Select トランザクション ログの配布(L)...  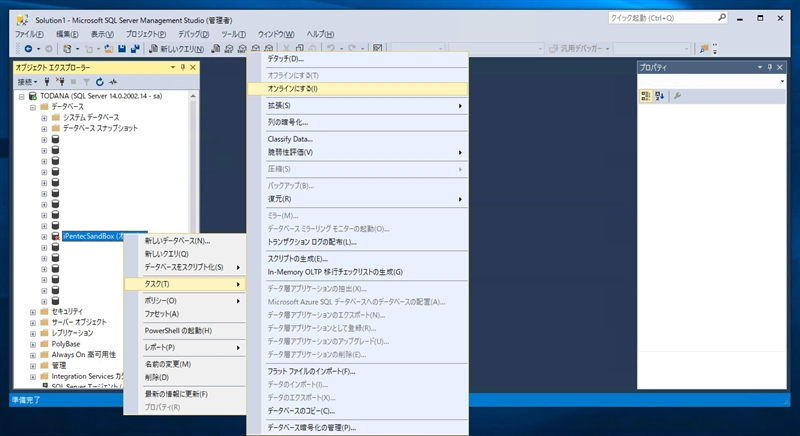[357, 242]
